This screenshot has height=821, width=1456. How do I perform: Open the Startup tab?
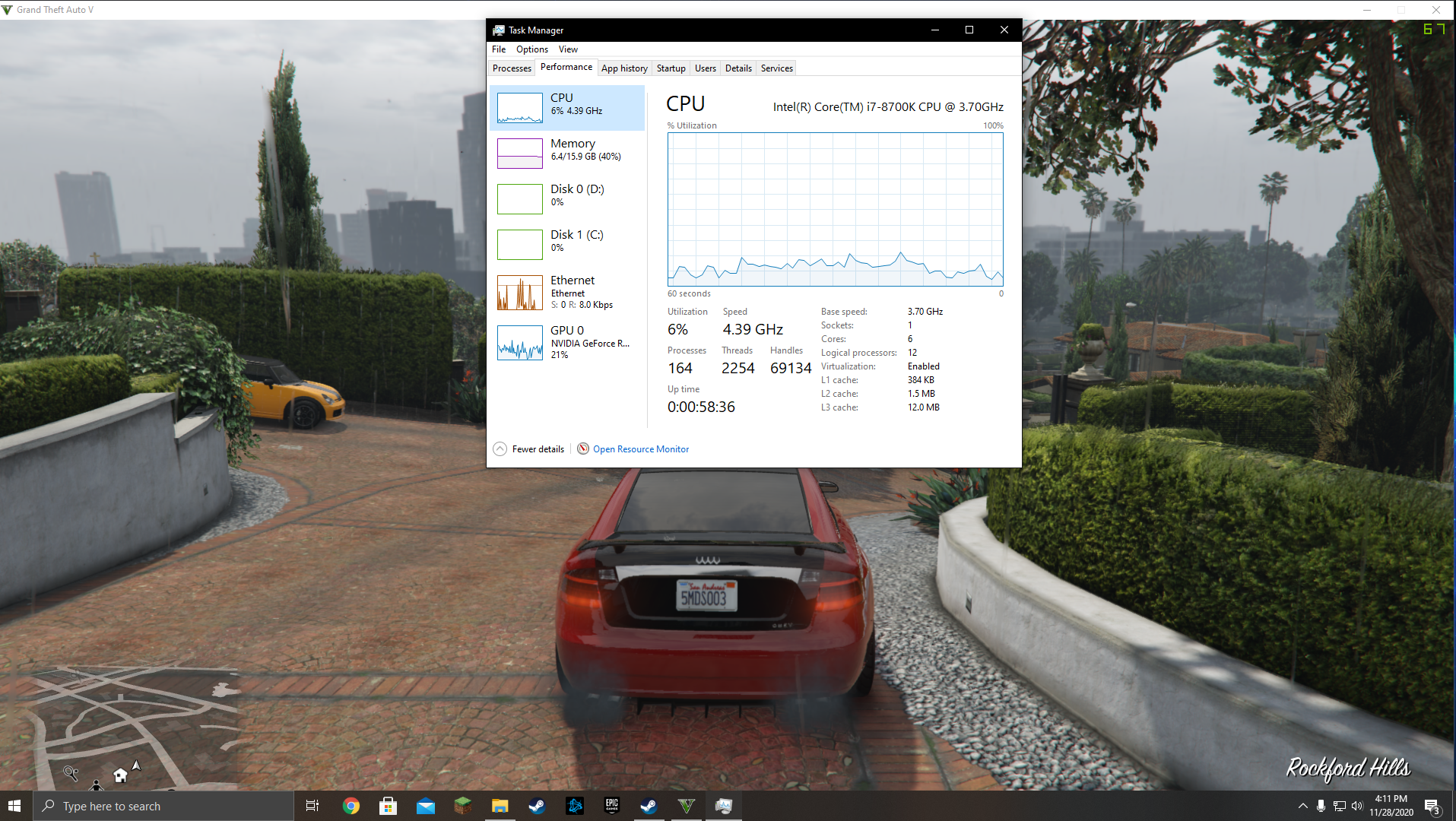point(671,68)
